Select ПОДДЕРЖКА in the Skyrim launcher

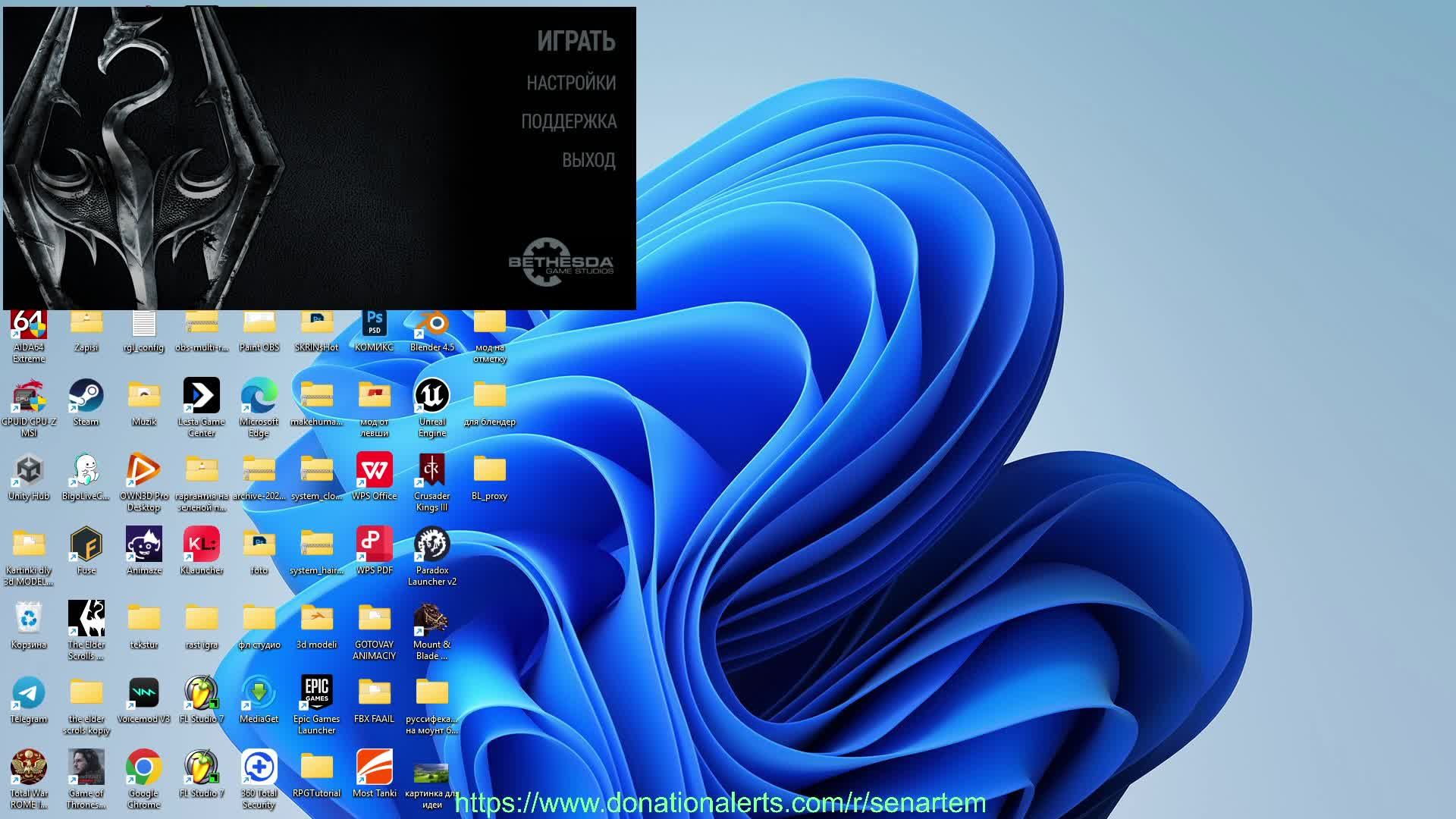pos(569,121)
